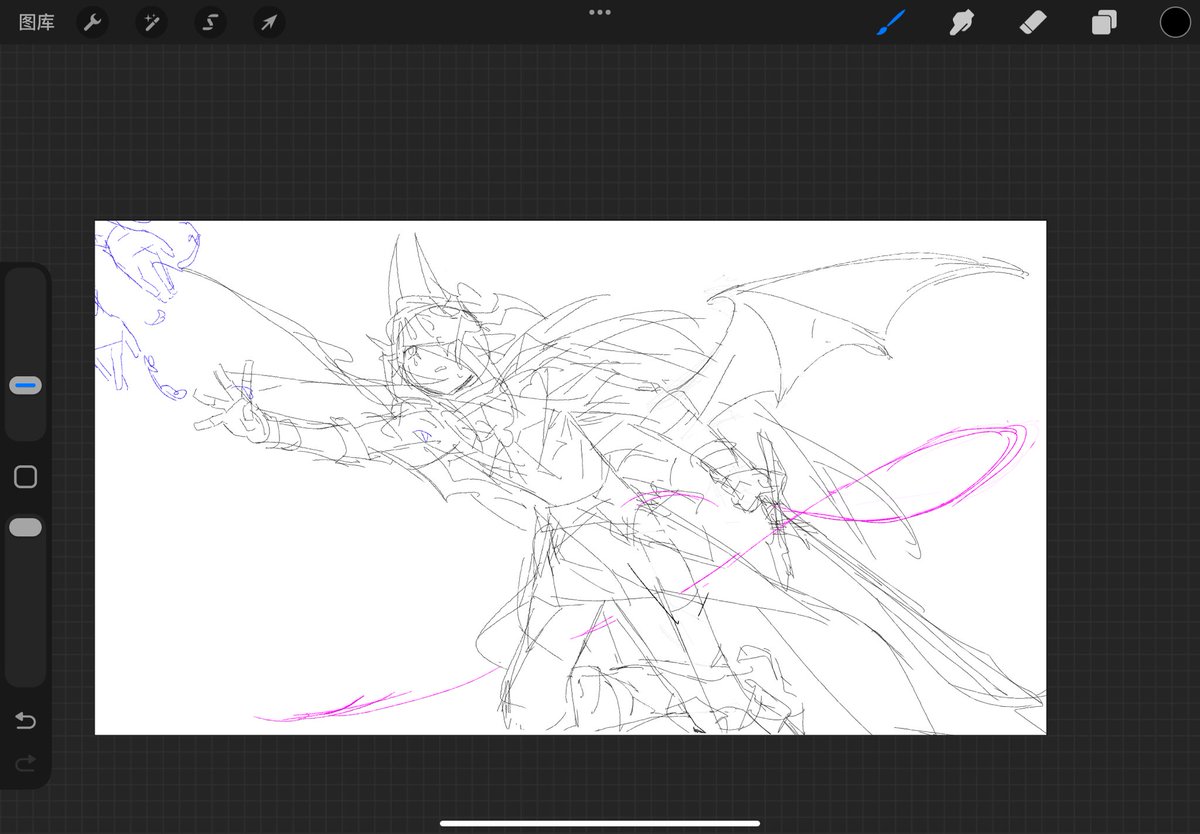This screenshot has width=1200, height=834.
Task: Undo the last stroke
Action: click(x=25, y=721)
